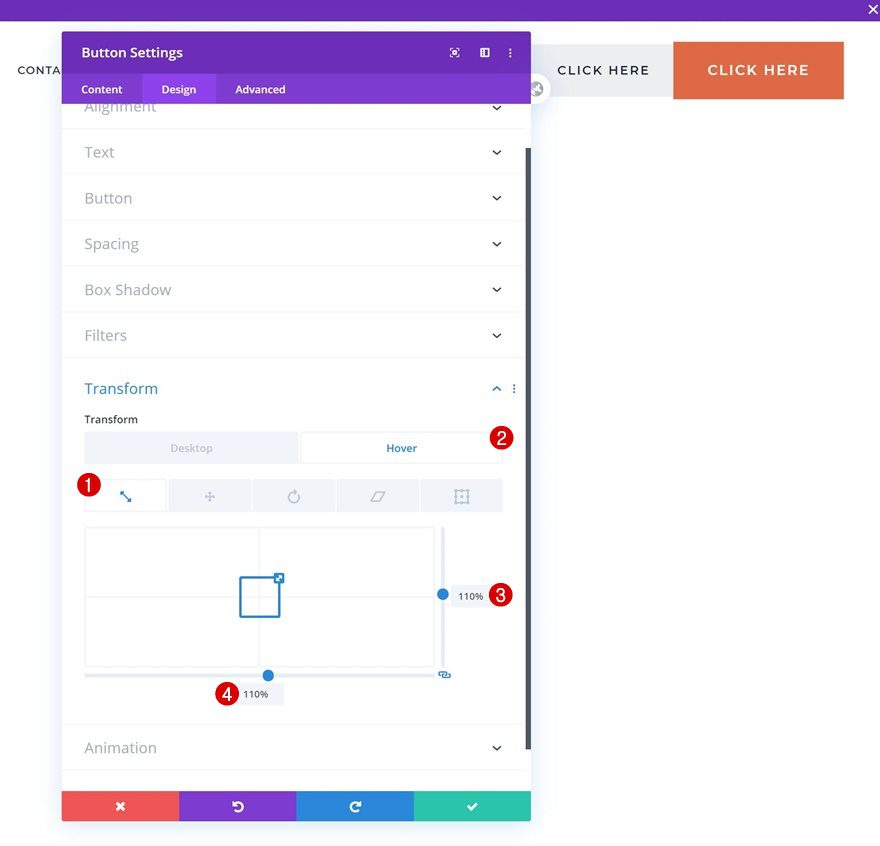Open the Advanced tab
The height and width of the screenshot is (846, 880).
click(x=260, y=89)
